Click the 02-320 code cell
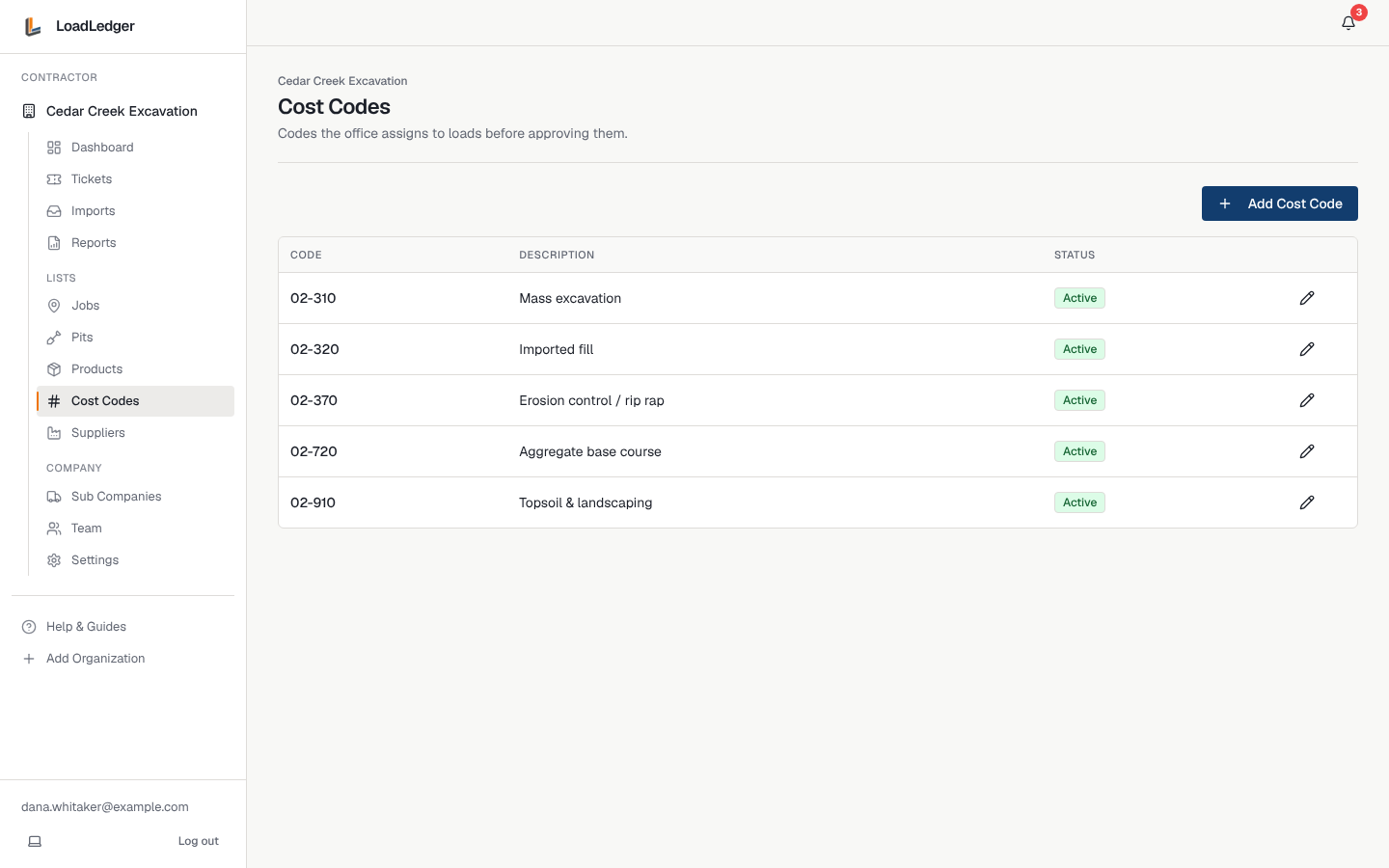Image resolution: width=1389 pixels, height=868 pixels. point(314,349)
